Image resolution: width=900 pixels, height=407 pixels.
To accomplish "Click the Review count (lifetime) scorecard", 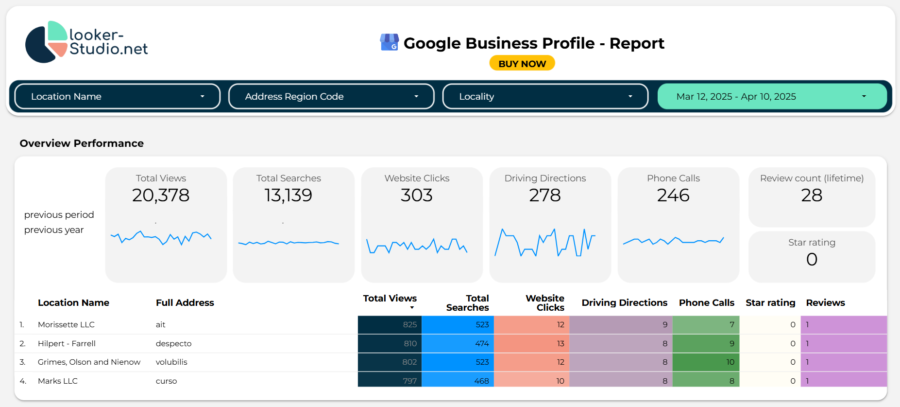I will click(811, 195).
